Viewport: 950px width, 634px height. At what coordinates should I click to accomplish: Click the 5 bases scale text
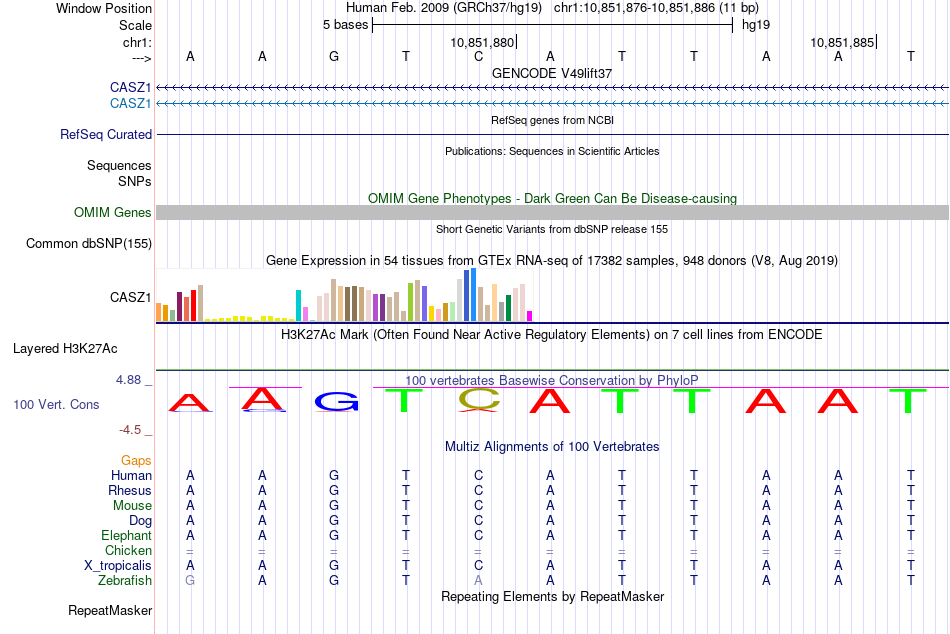(x=345, y=25)
